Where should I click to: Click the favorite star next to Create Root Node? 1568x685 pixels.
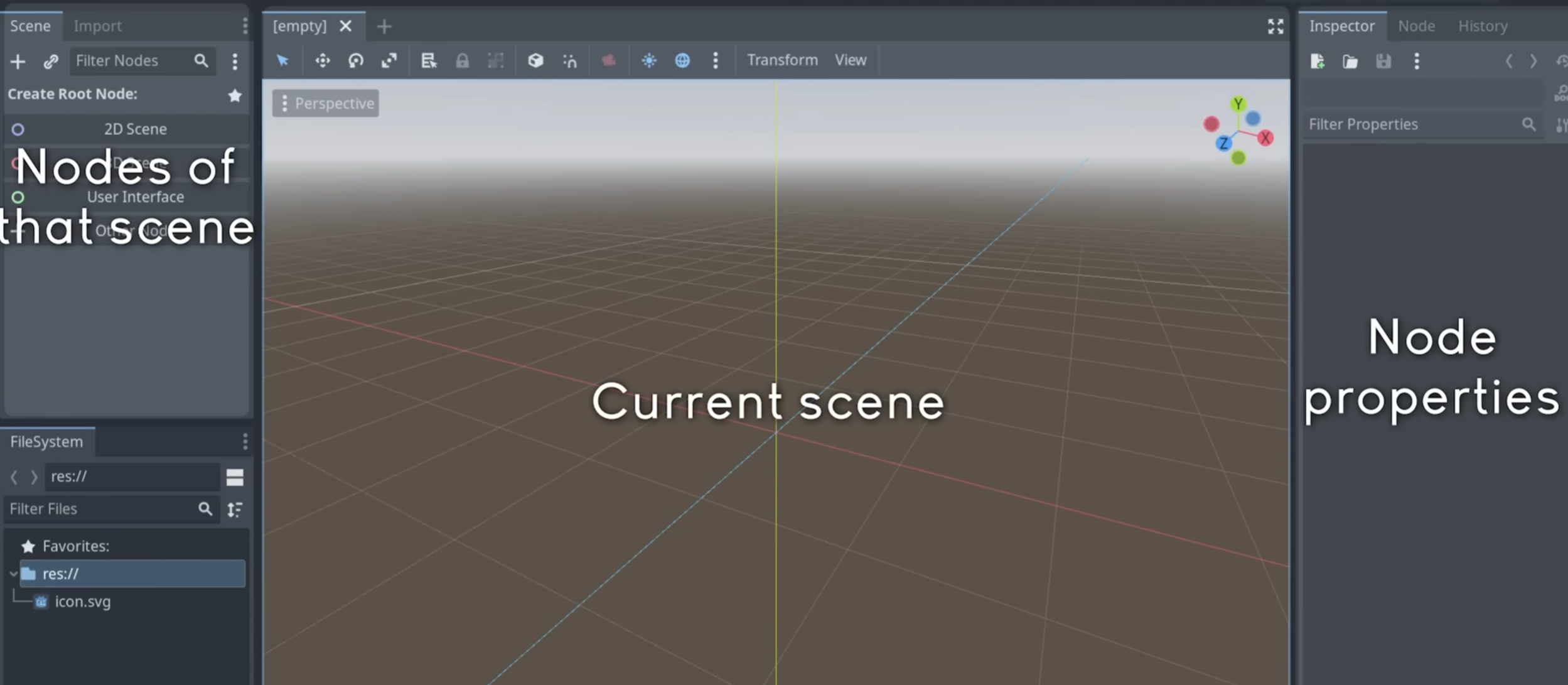[235, 95]
